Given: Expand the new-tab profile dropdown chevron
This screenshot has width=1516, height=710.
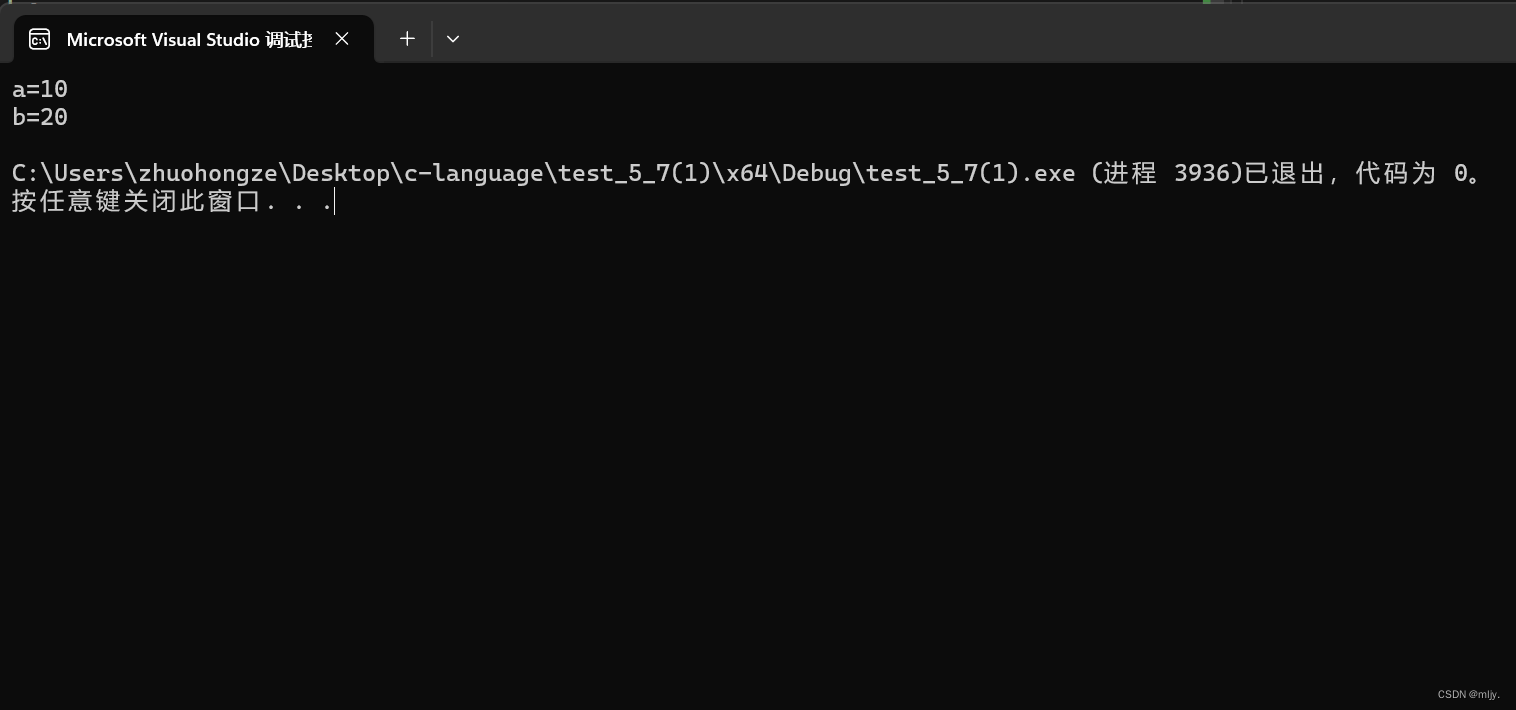Looking at the screenshot, I should point(453,39).
